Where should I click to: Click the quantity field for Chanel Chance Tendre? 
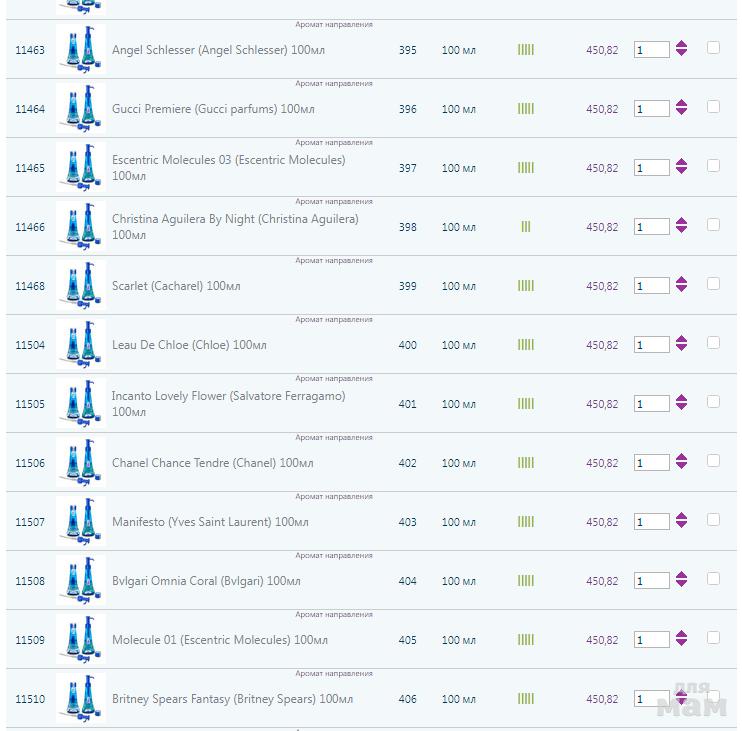click(651, 463)
